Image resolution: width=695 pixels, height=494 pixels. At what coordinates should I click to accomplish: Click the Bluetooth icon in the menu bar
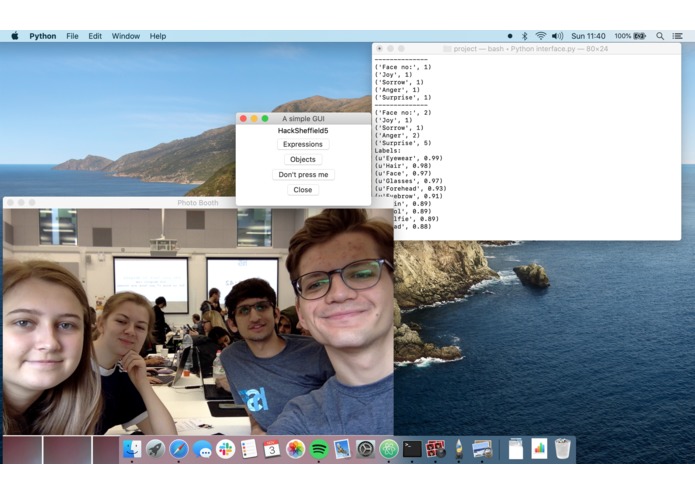(x=524, y=36)
